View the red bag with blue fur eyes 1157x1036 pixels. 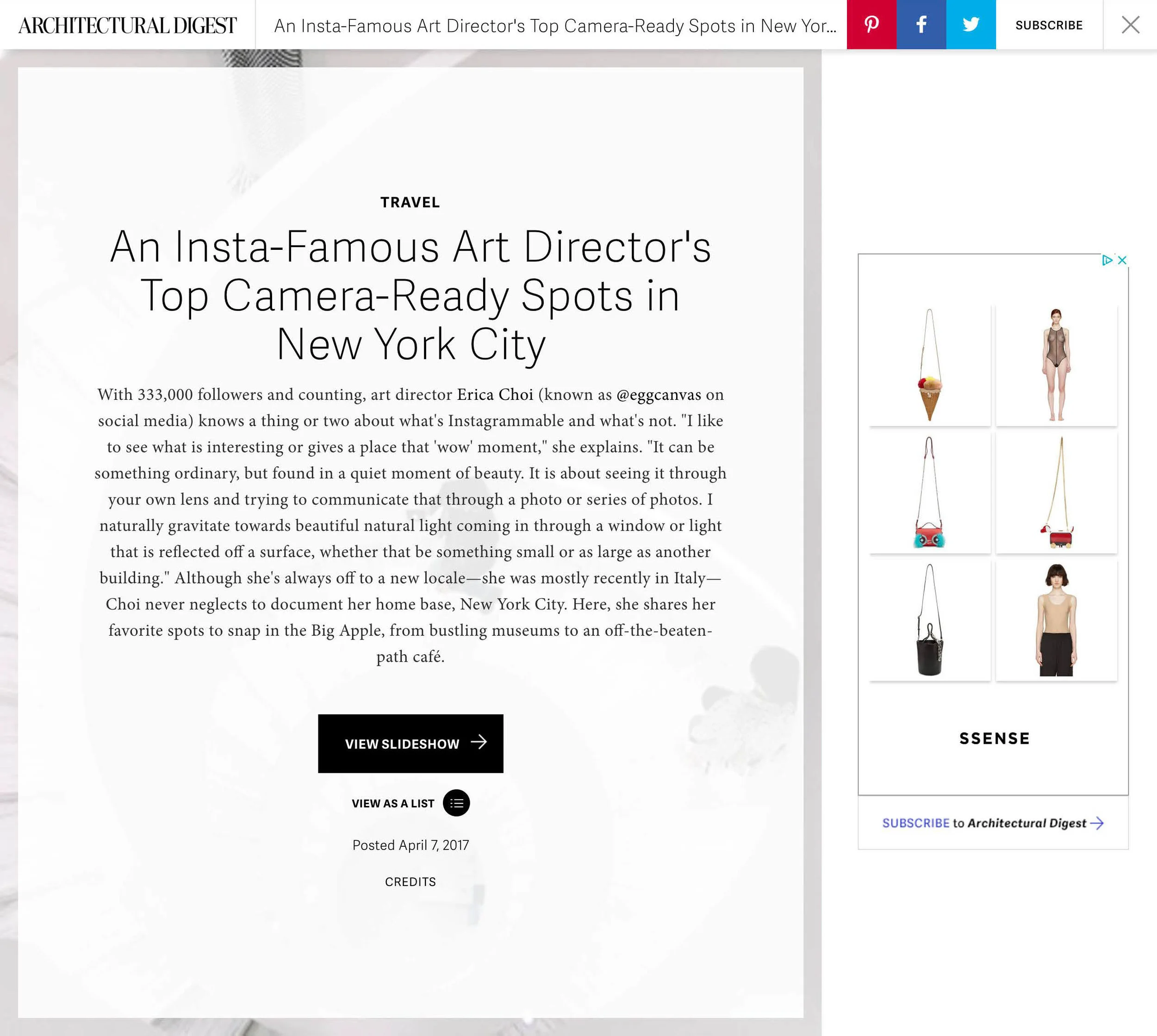[x=930, y=492]
